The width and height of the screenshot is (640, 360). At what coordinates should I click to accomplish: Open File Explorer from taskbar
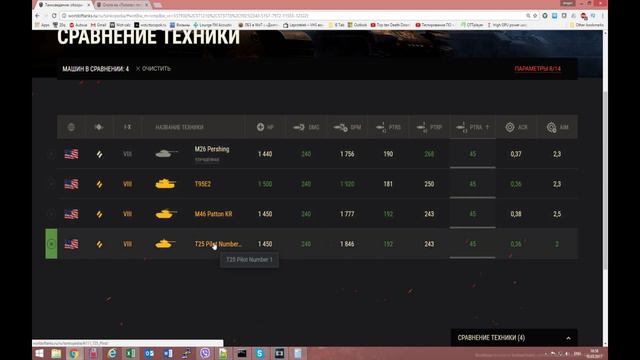(56, 353)
